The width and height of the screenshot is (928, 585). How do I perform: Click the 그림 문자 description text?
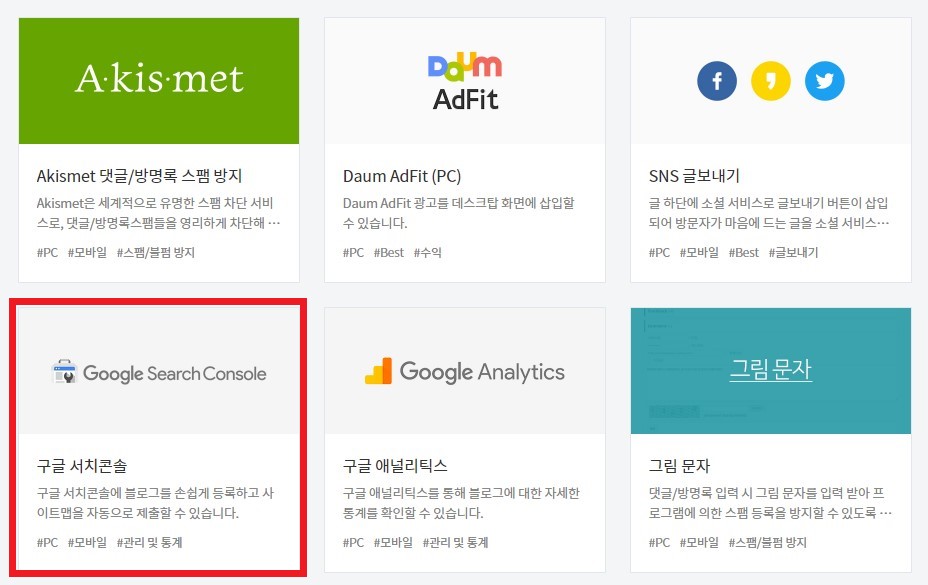tap(770, 503)
